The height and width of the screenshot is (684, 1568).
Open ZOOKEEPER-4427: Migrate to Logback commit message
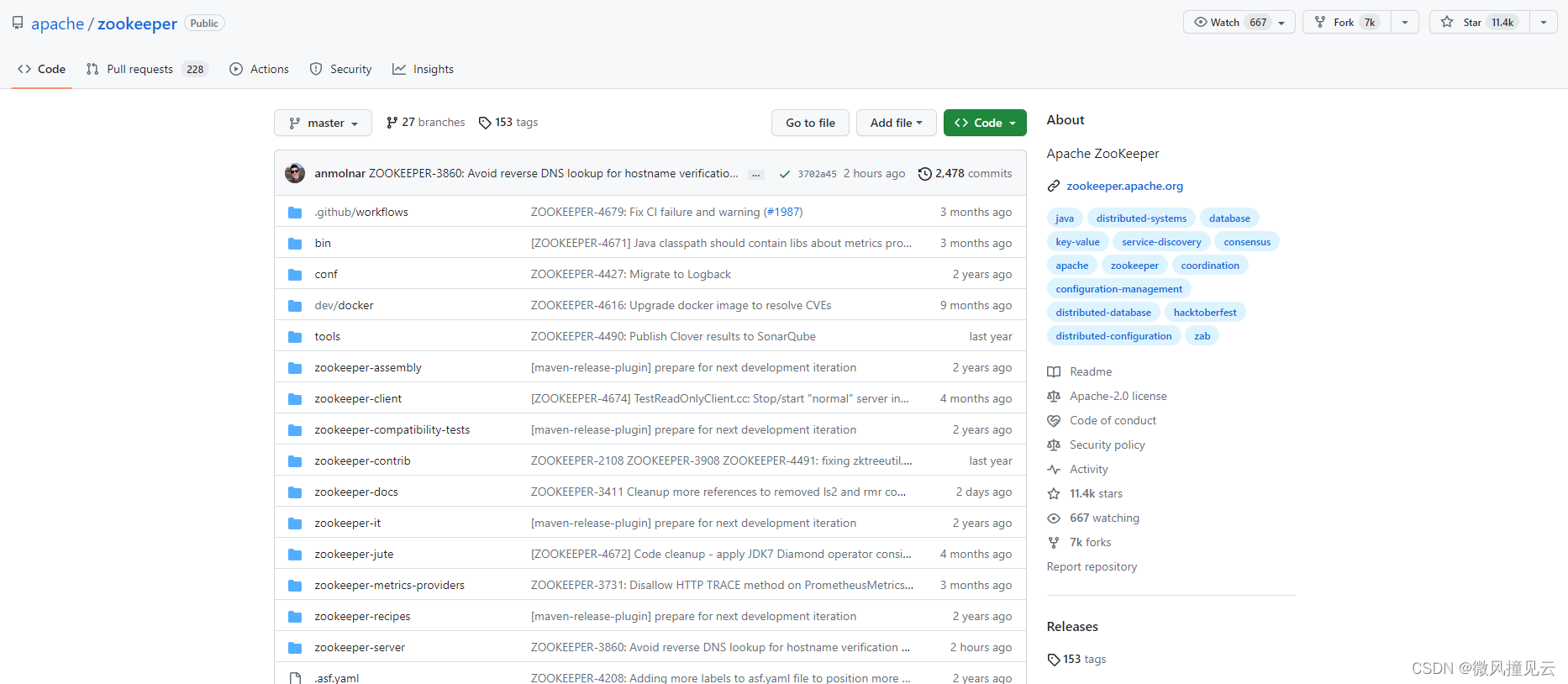[x=630, y=275]
